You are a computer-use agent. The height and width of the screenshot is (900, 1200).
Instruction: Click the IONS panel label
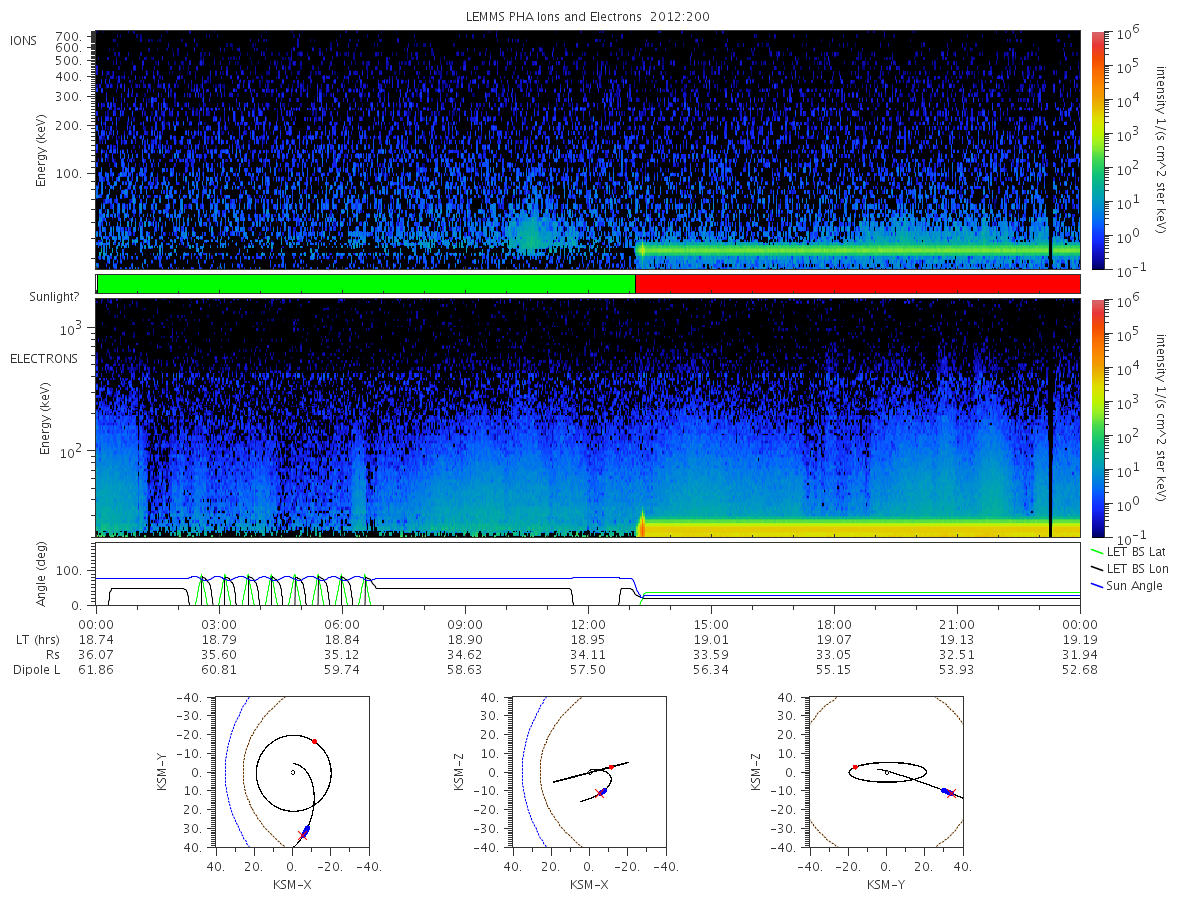24,40
